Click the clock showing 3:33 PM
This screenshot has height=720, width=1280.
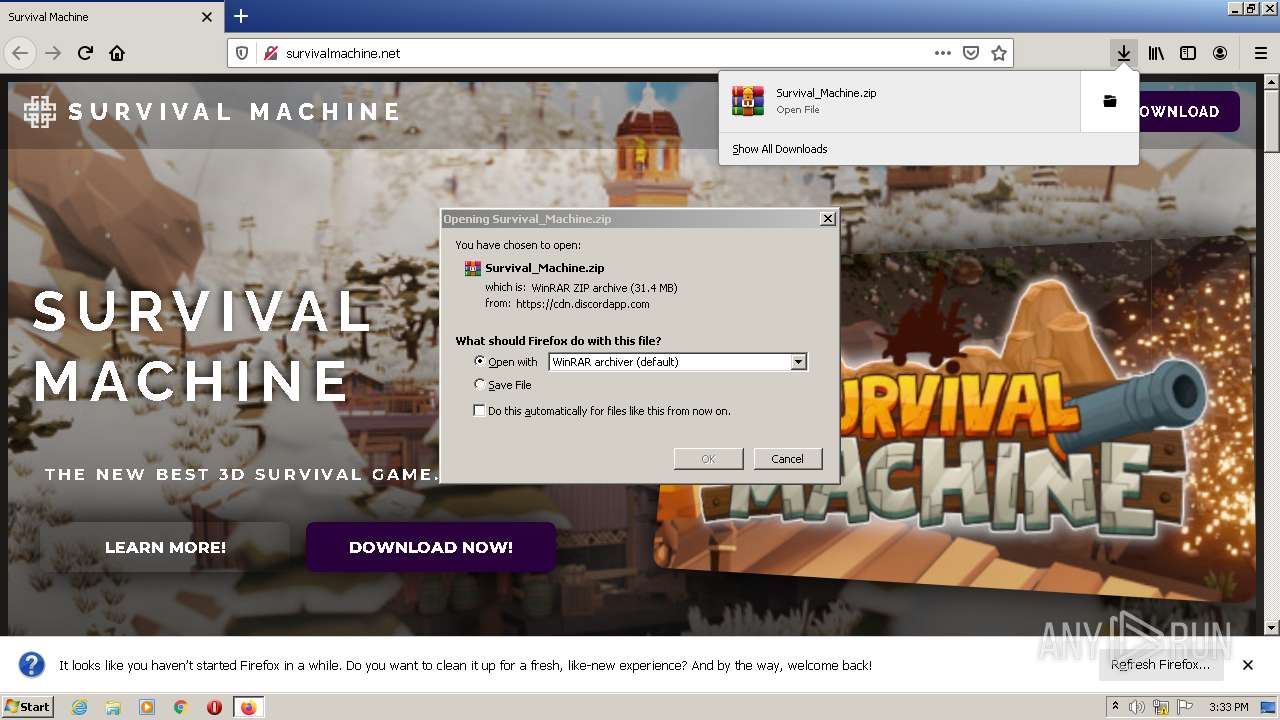(x=1228, y=707)
